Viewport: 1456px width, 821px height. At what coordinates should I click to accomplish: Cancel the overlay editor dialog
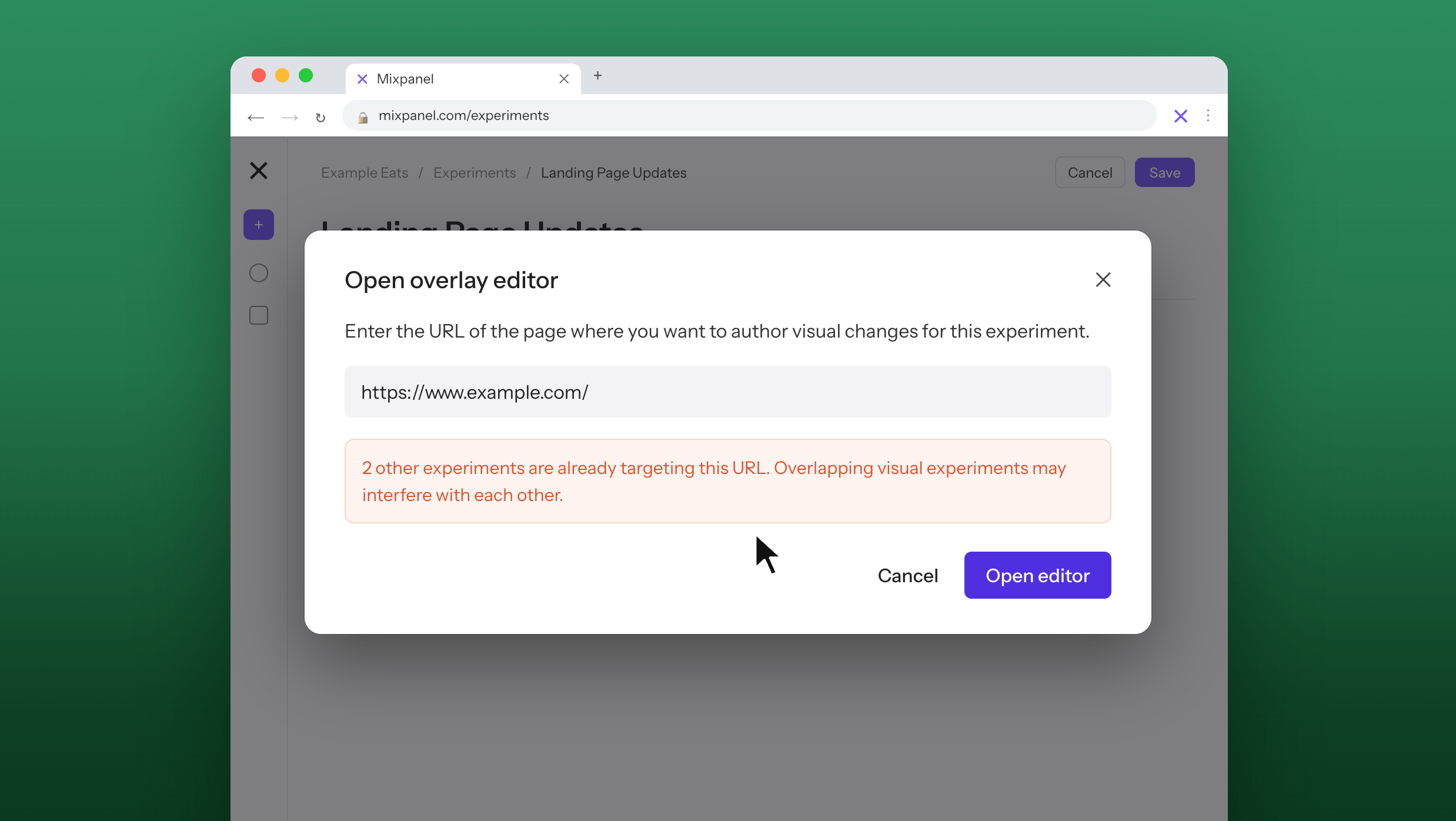pos(907,575)
